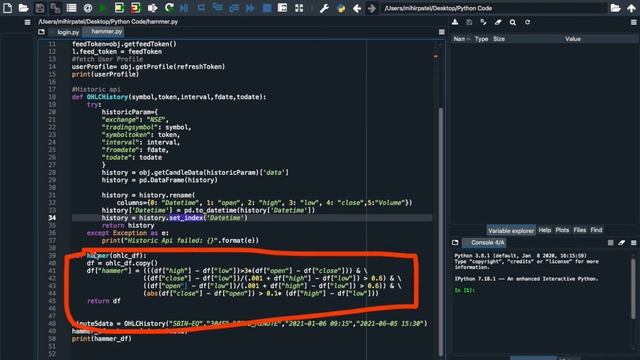Open the Files tab

pos(580,230)
